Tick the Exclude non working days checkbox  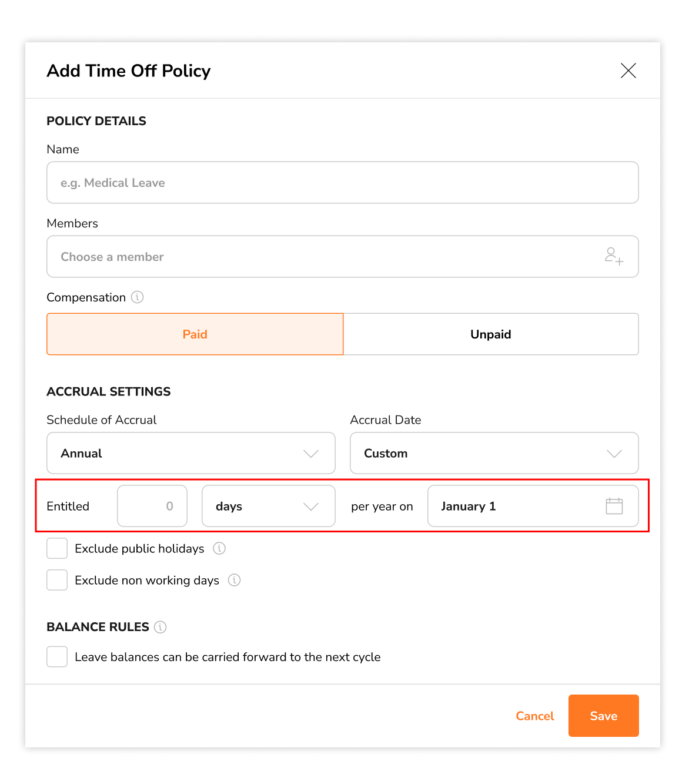point(57,580)
